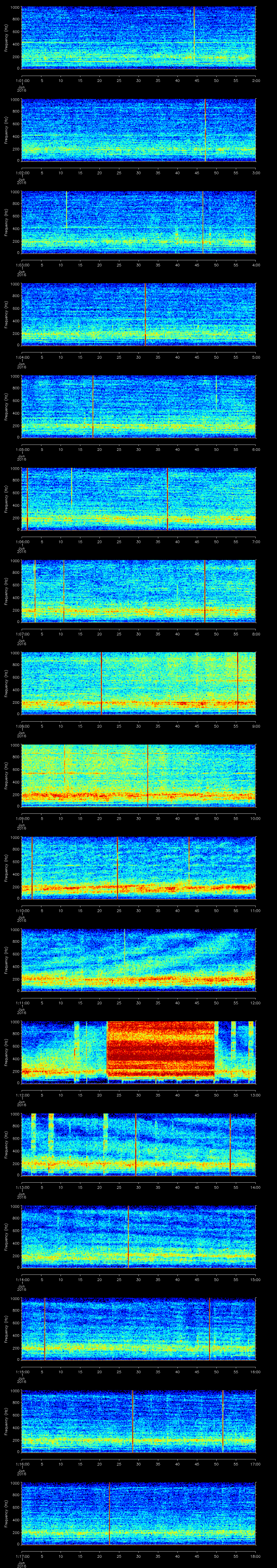The width and height of the screenshot is (277, 1568).
Task: Open the spectrogram with diagonal sweeps at 1:11:00
Action: [x=139, y=960]
